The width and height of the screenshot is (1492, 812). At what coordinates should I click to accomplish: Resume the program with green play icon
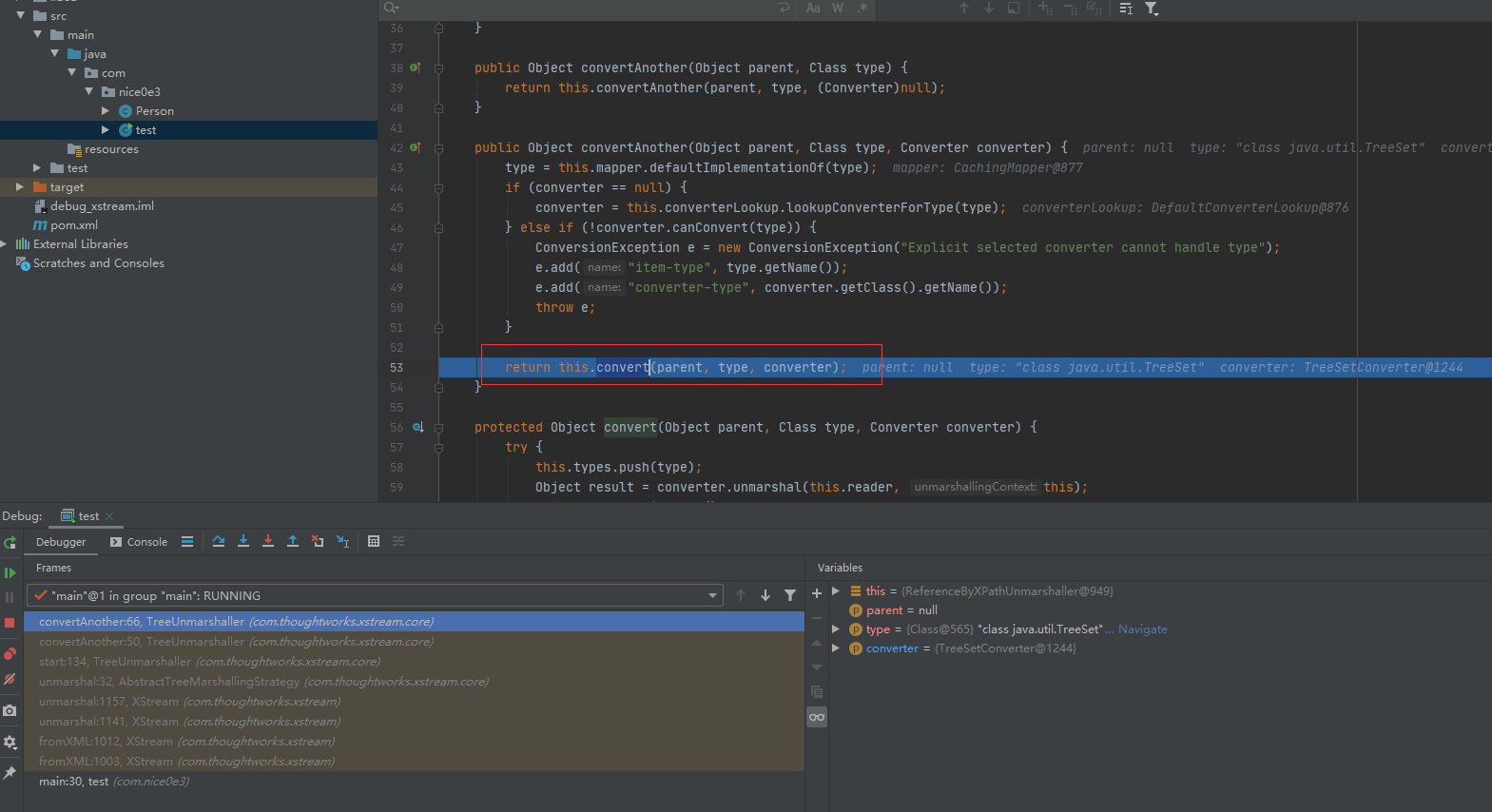(x=10, y=572)
